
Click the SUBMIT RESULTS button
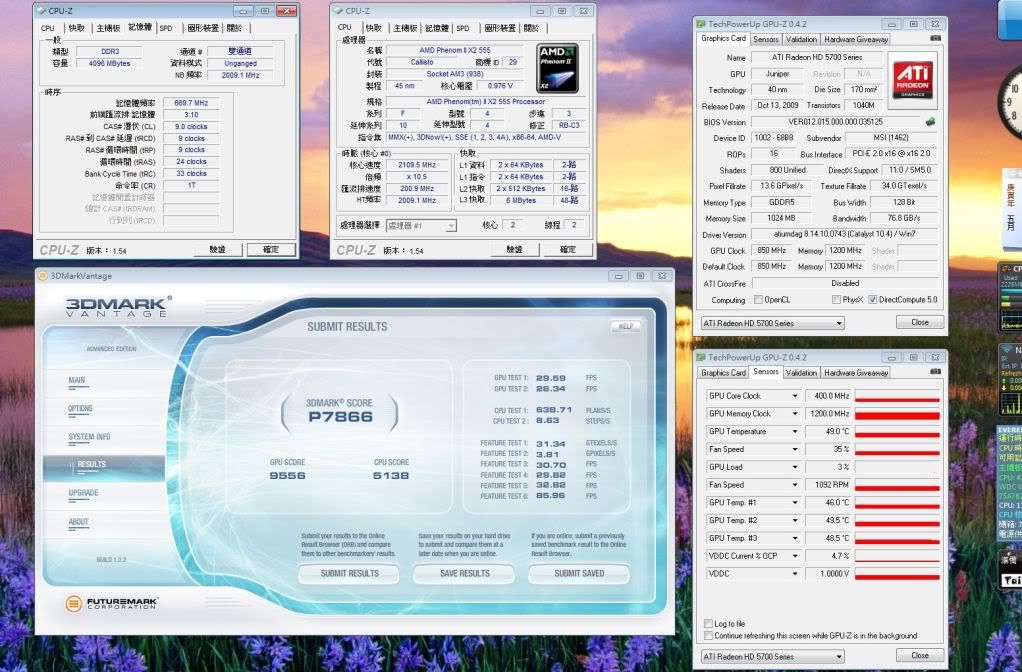pos(349,574)
